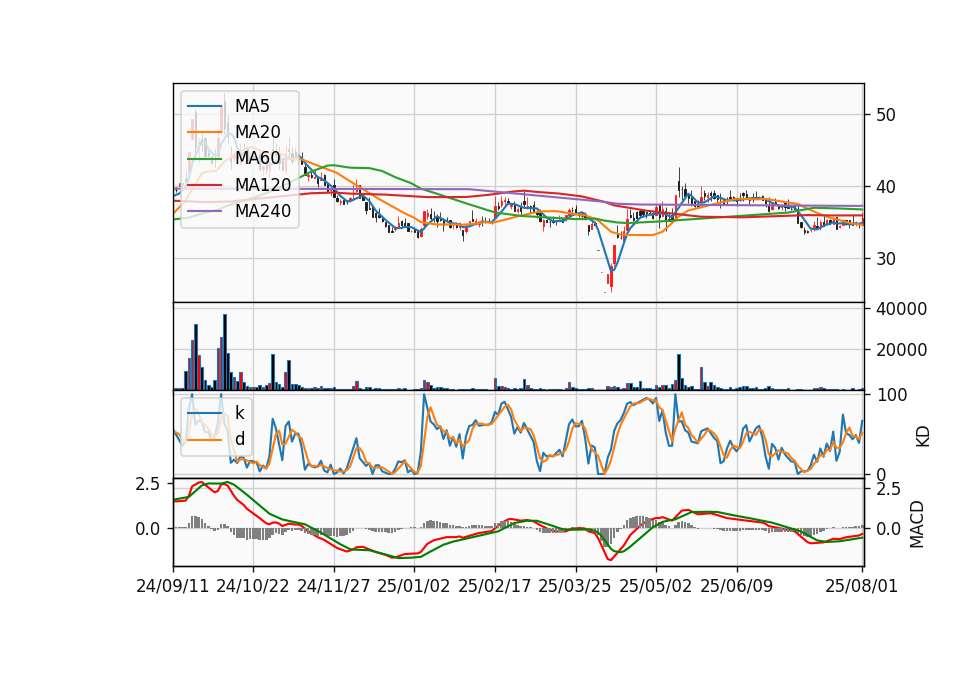Click the MA240 legend label
The width and height of the screenshot is (960, 690).
pyautogui.click(x=263, y=211)
